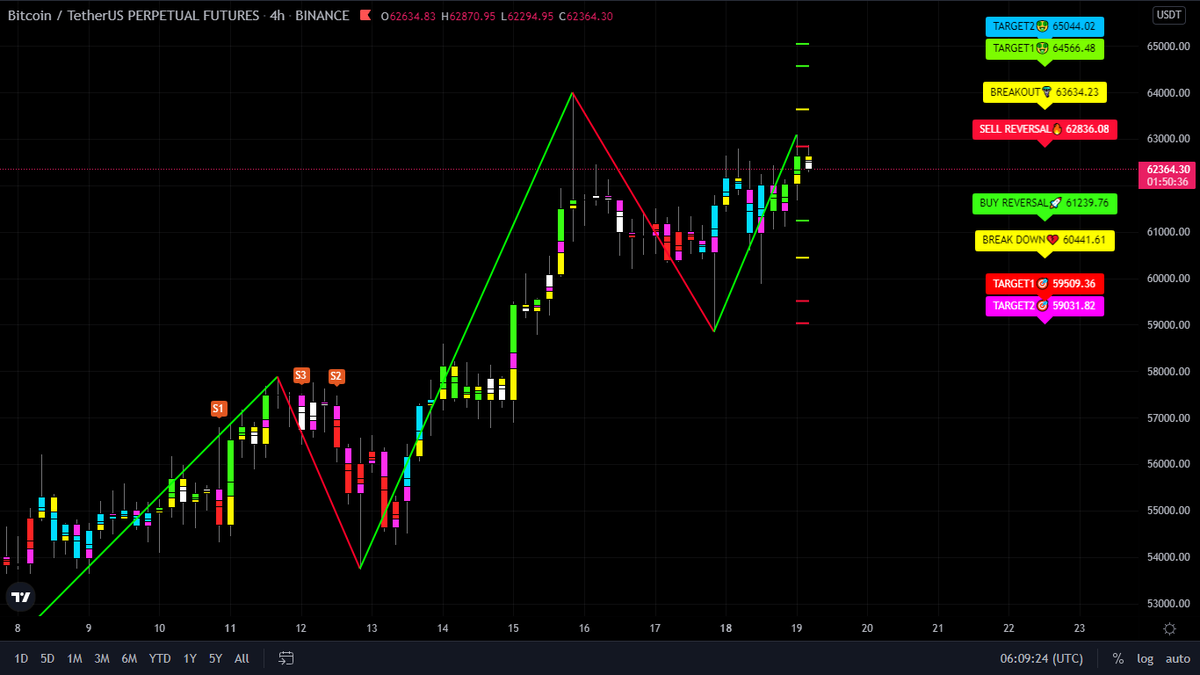This screenshot has height=675, width=1200.
Task: Click the SELL REVERSAL 62836.08 label
Action: 1045,129
